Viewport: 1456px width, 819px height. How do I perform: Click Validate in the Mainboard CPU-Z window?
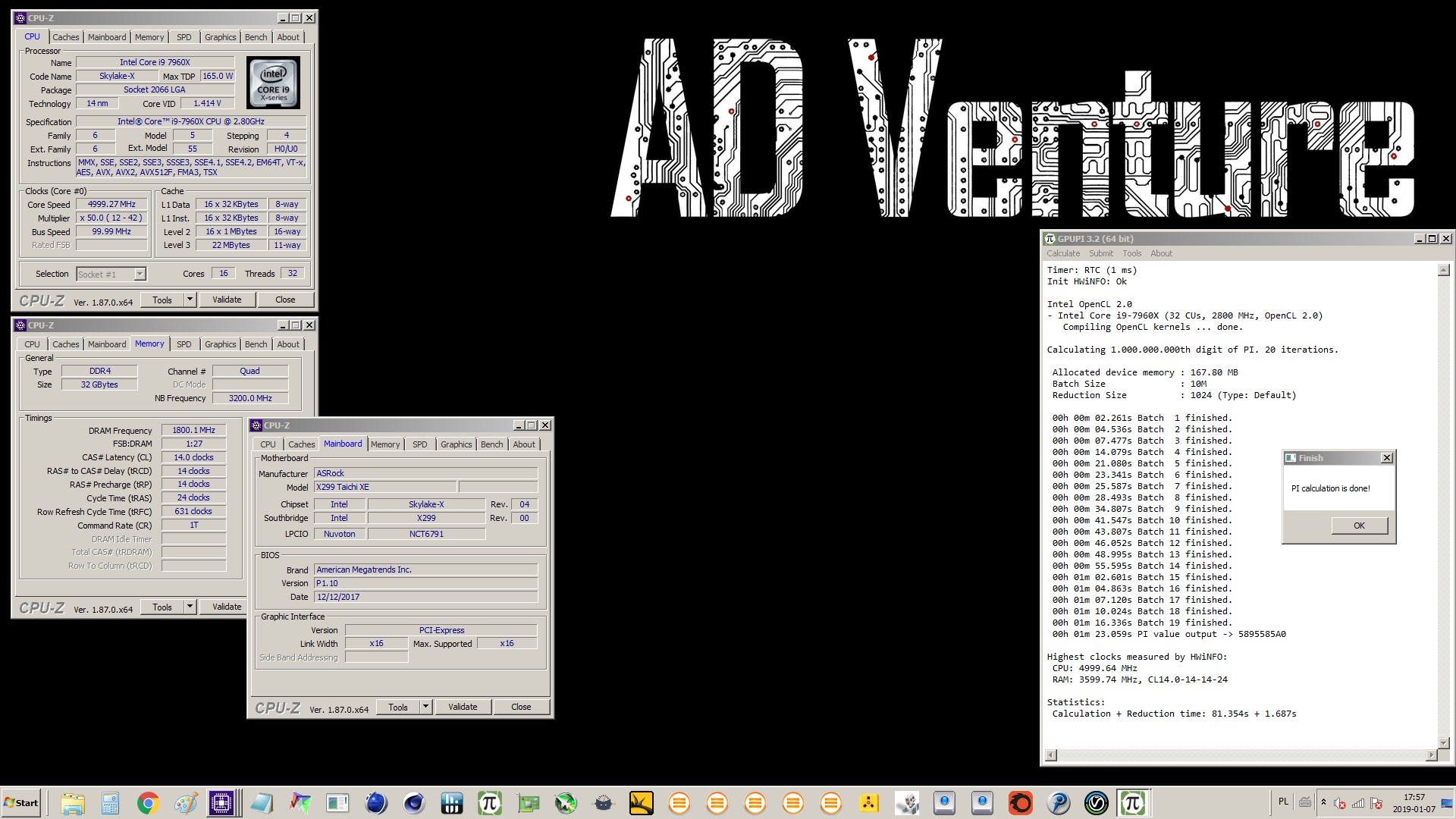[463, 707]
